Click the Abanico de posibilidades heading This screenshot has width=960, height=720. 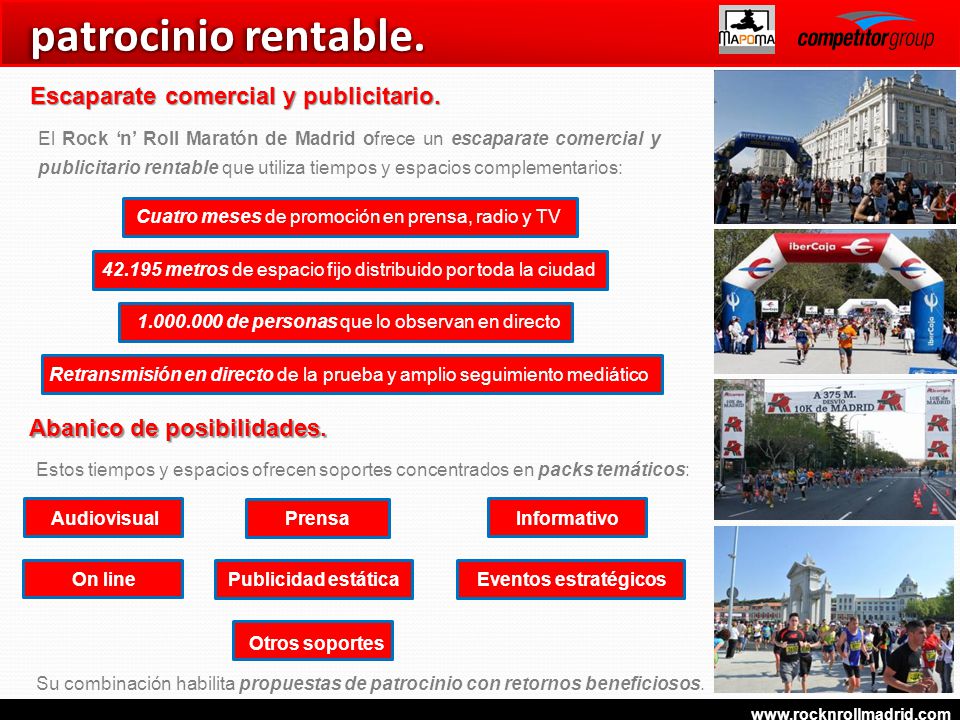tap(178, 429)
